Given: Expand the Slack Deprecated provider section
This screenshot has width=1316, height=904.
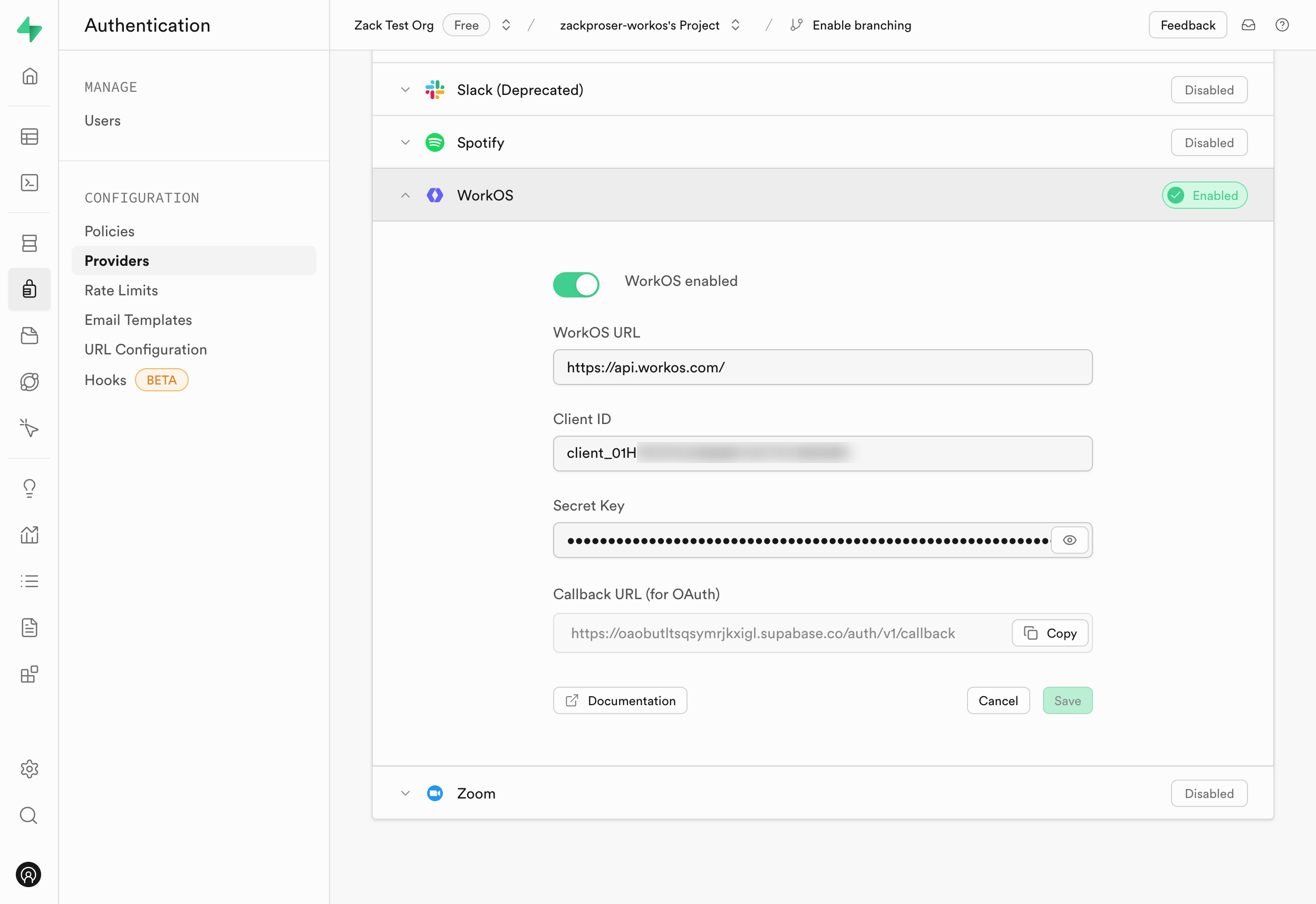Looking at the screenshot, I should pos(405,89).
